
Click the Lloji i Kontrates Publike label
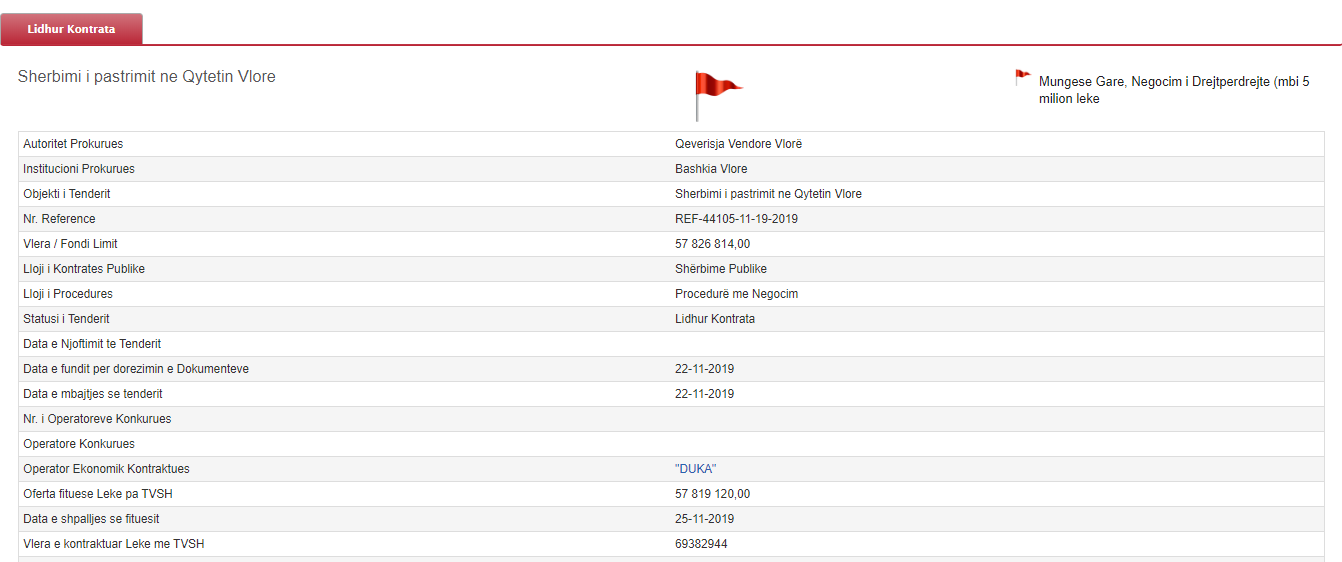[85, 269]
